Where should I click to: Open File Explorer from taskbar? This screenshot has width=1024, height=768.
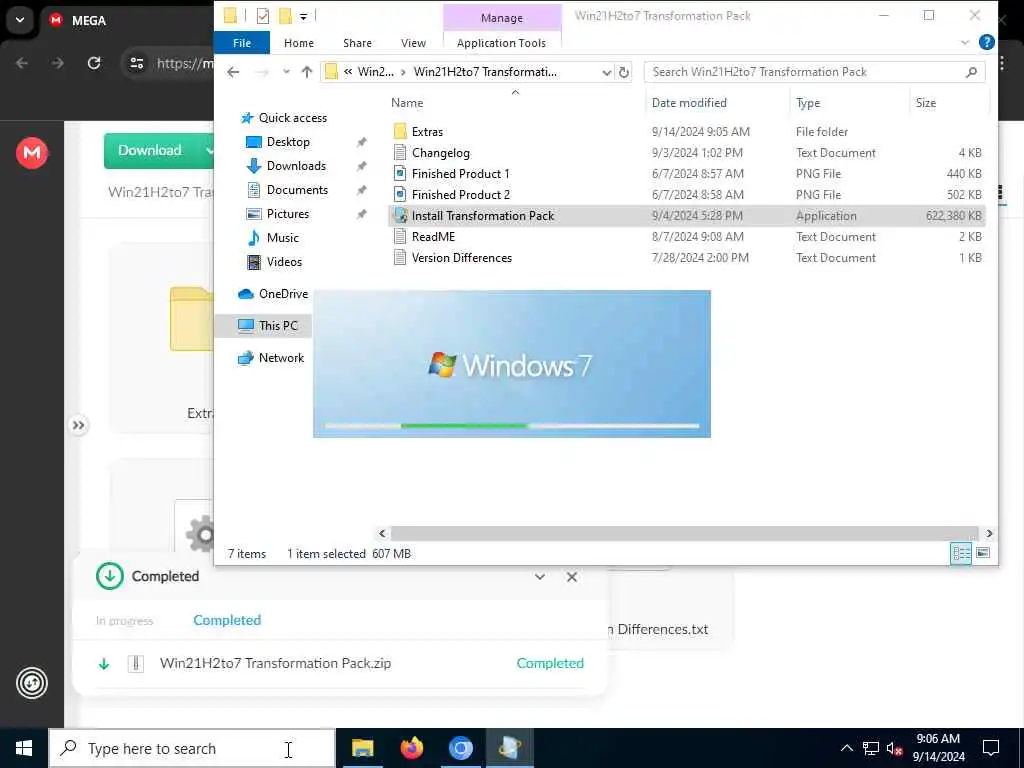click(362, 748)
